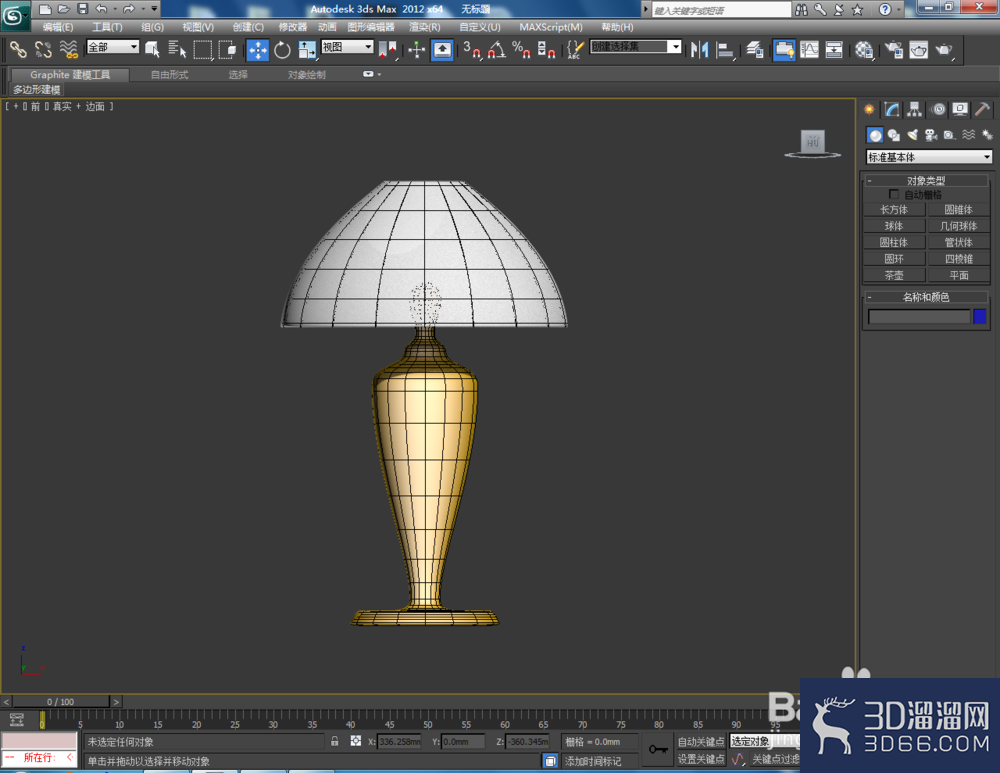Toggle the selection lock padlock icon
Screen dimensions: 1000x773
click(335, 741)
